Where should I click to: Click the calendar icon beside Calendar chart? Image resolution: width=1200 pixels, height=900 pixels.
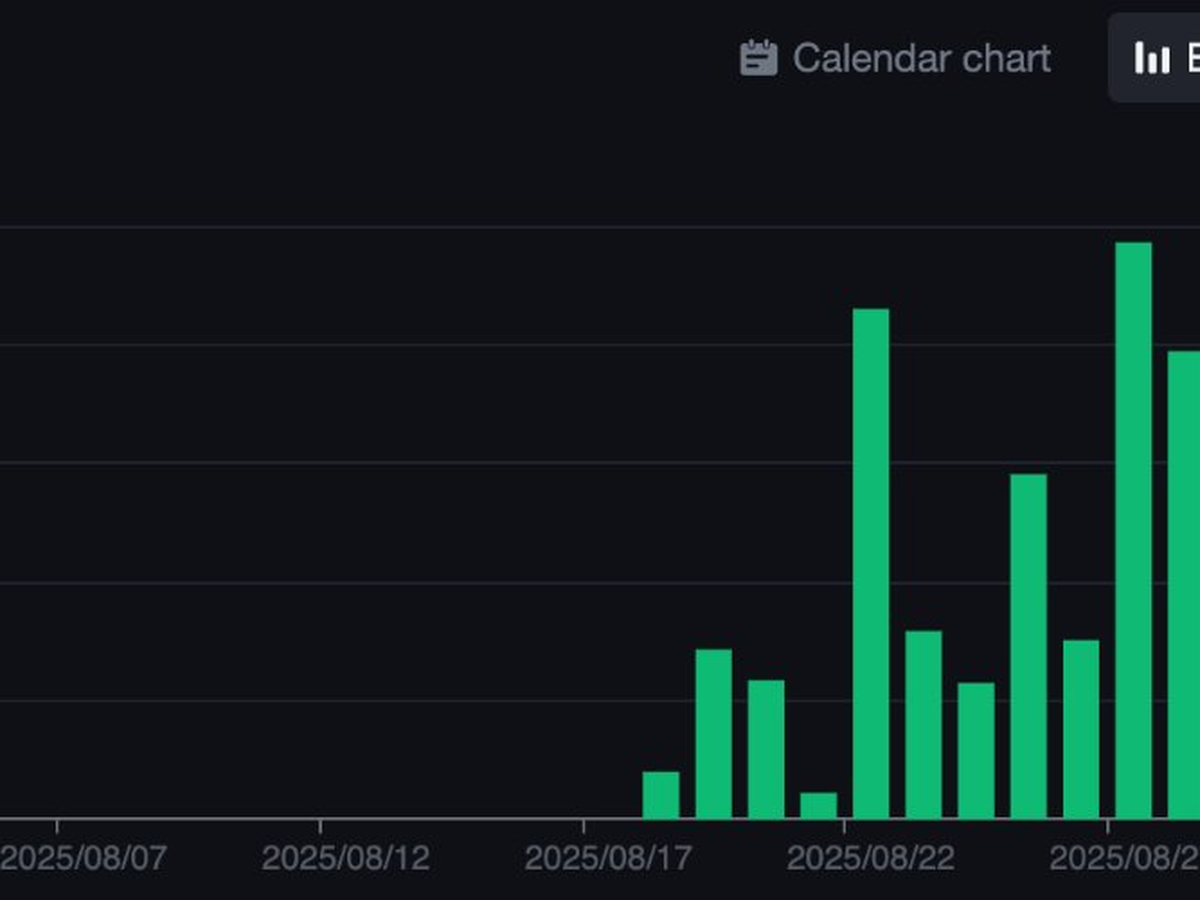pyautogui.click(x=758, y=58)
